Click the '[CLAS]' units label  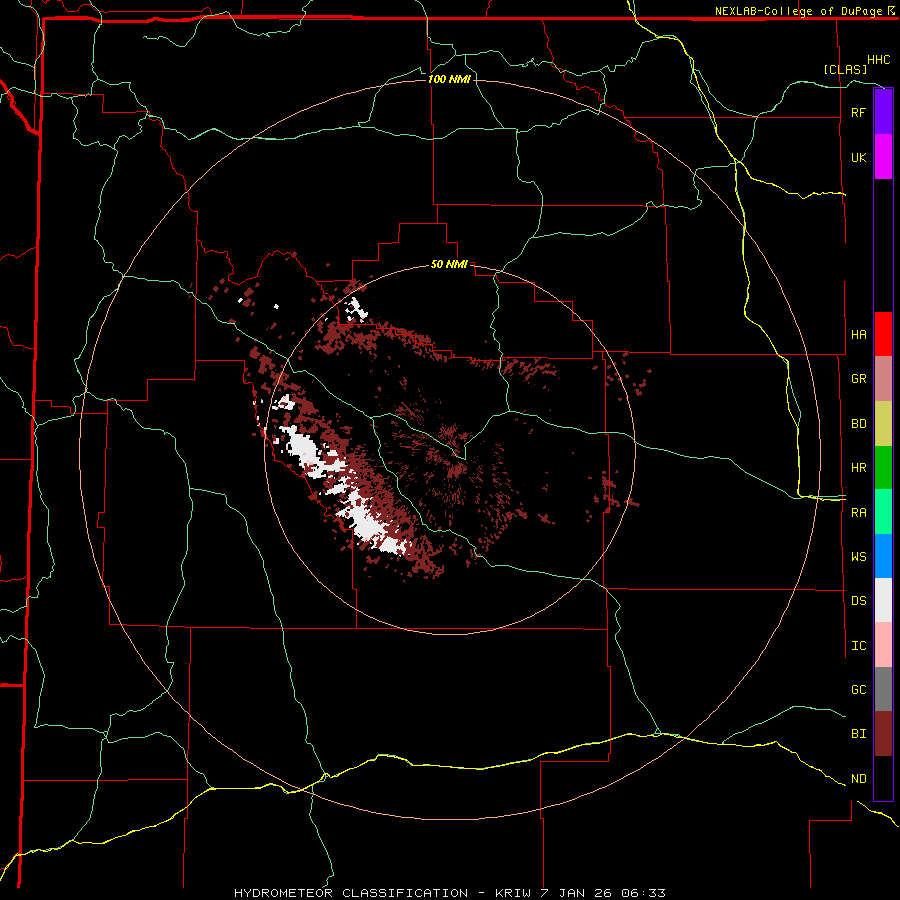pyautogui.click(x=845, y=69)
